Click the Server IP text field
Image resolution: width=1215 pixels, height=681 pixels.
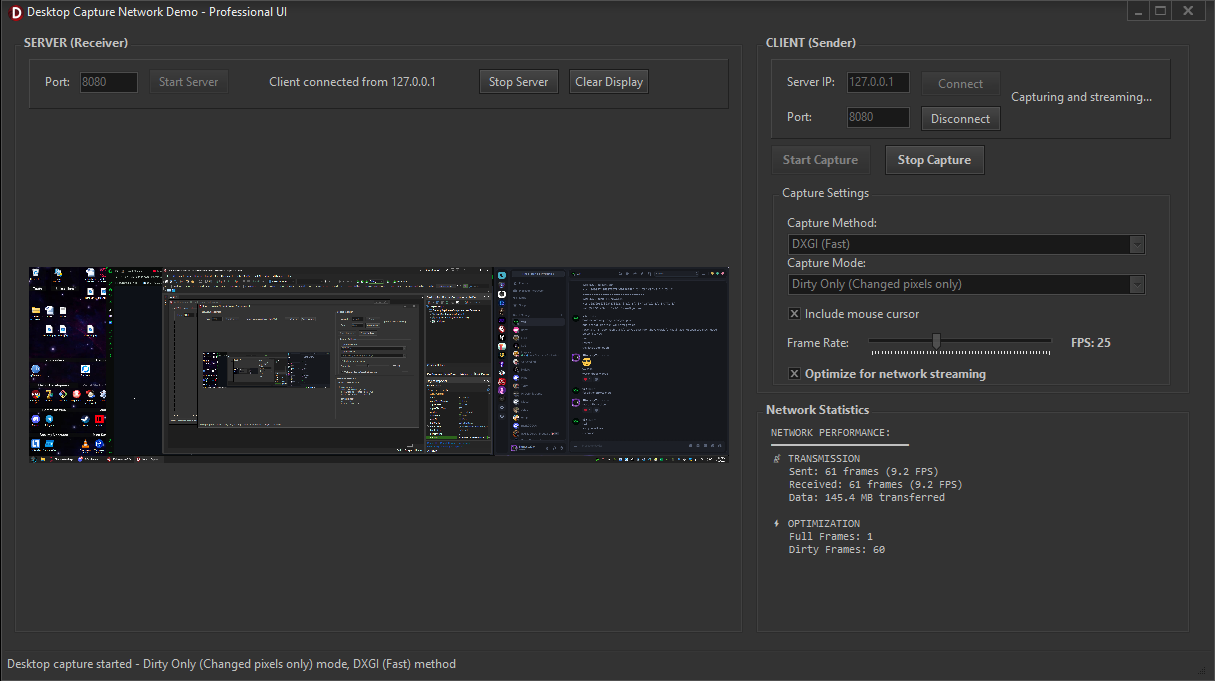[878, 82]
